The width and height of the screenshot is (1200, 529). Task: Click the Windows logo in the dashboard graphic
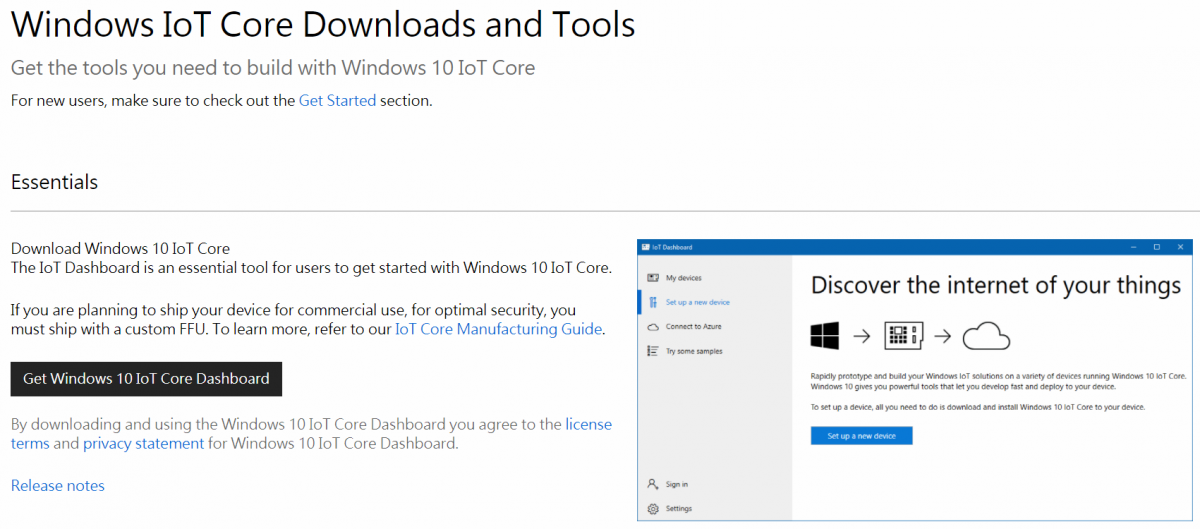coord(824,337)
